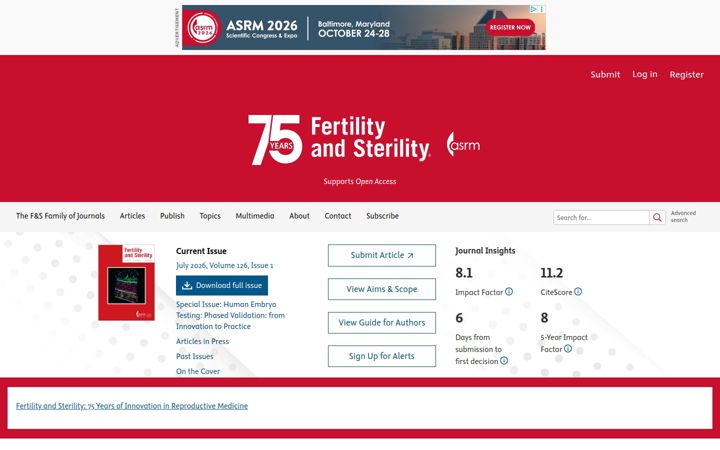Open the Human Embryo Testing special issue link

pos(231,315)
